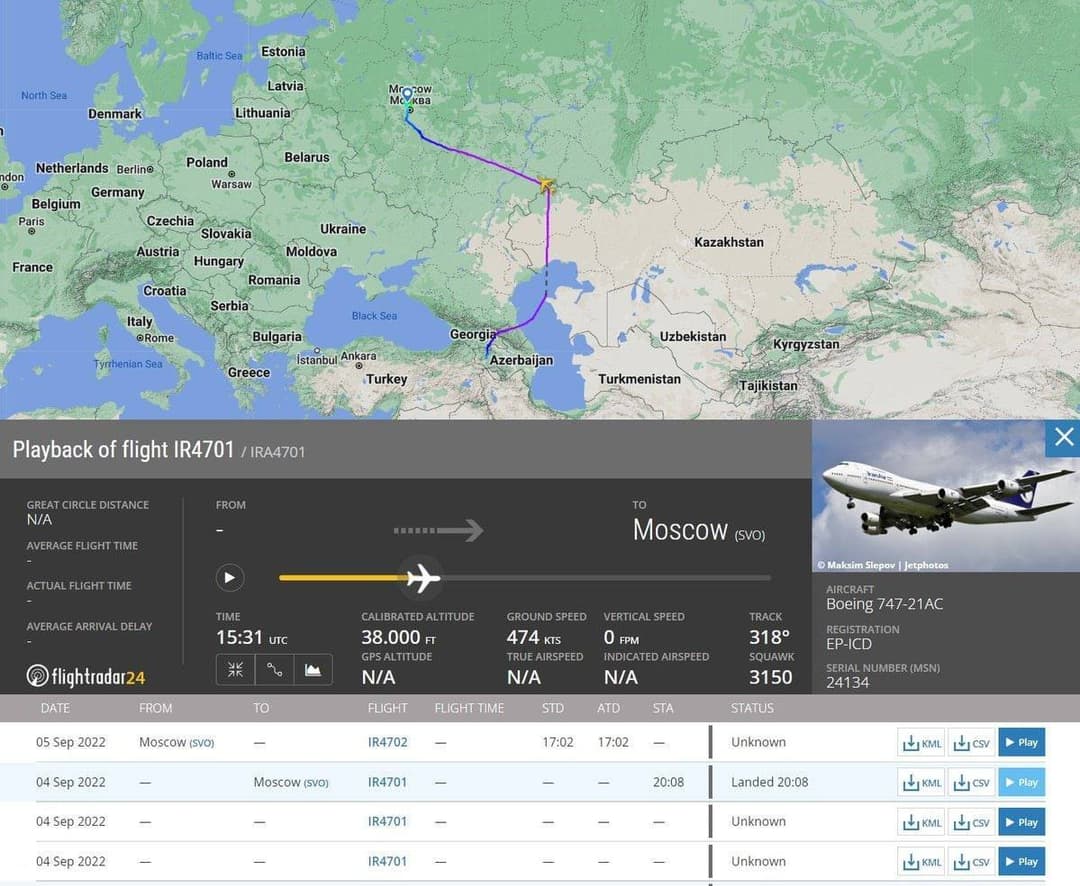The image size is (1080, 886).
Task: Open the Boeing 747 aircraft photo
Action: click(x=945, y=496)
